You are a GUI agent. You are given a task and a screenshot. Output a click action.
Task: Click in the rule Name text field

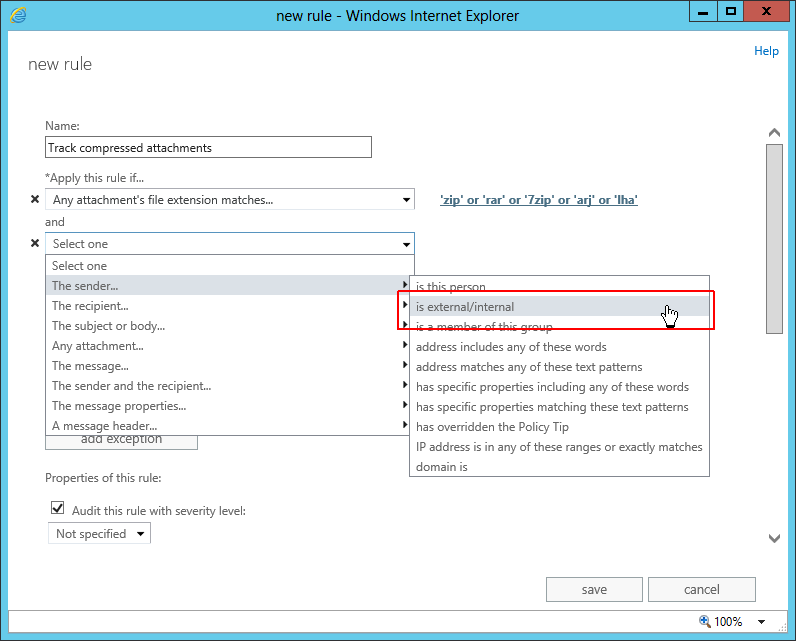(208, 147)
